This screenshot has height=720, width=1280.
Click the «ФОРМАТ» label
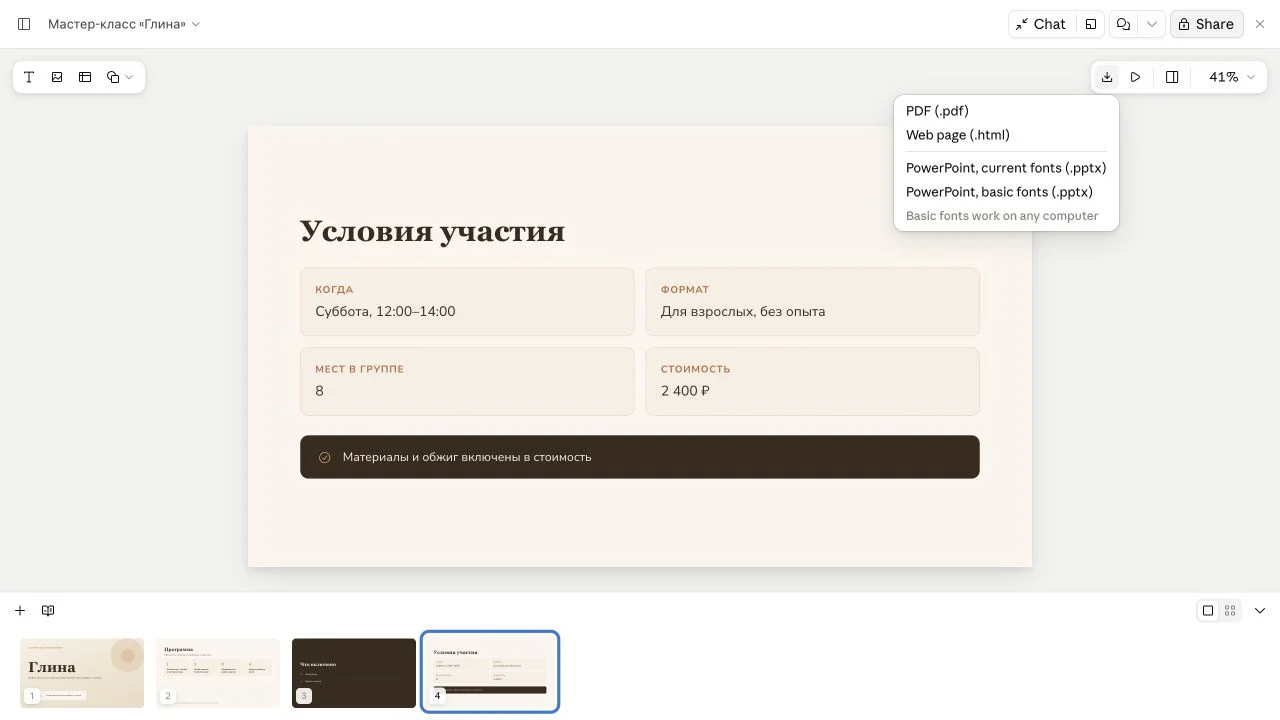(685, 290)
